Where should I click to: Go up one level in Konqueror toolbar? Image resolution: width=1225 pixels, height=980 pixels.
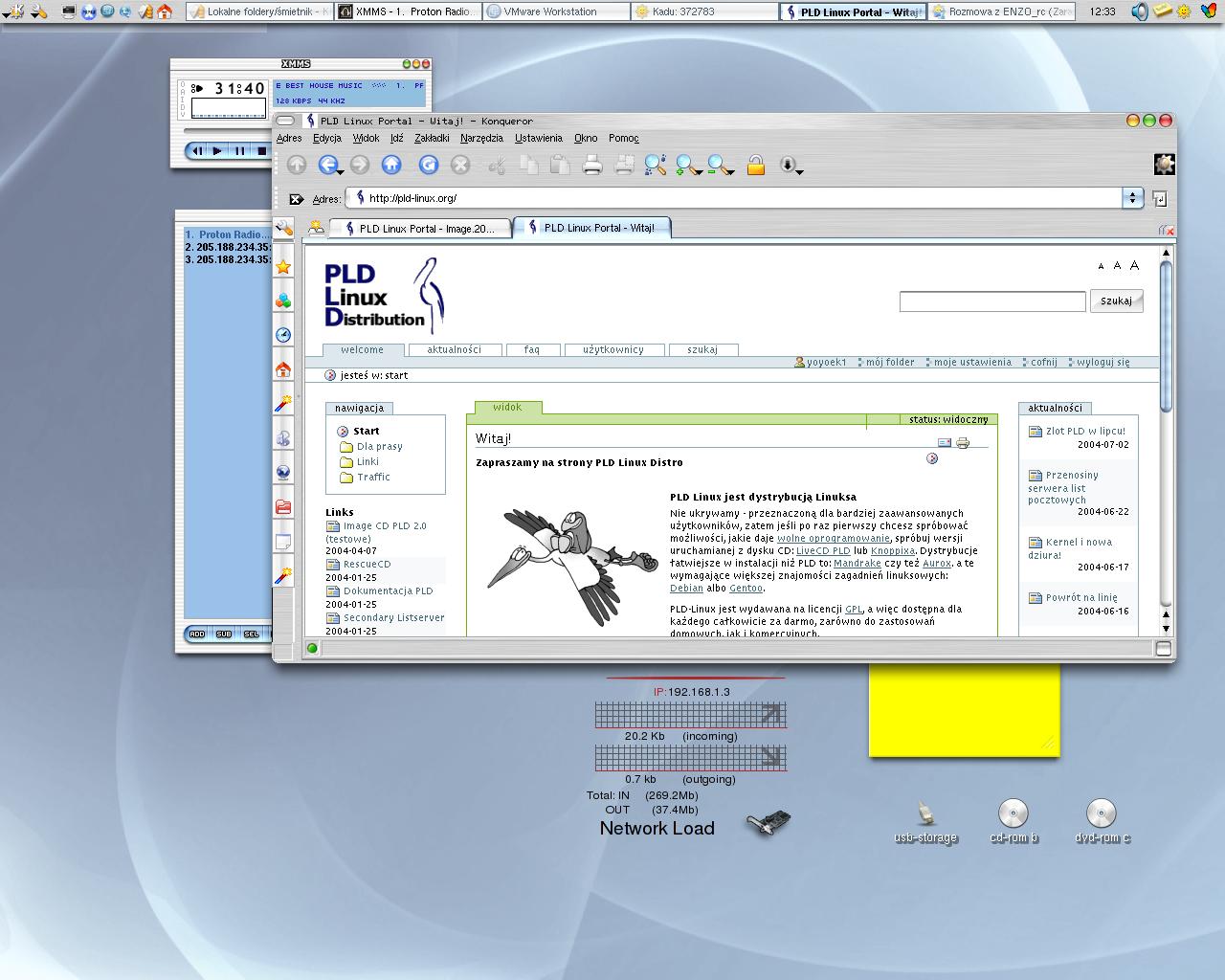click(297, 165)
